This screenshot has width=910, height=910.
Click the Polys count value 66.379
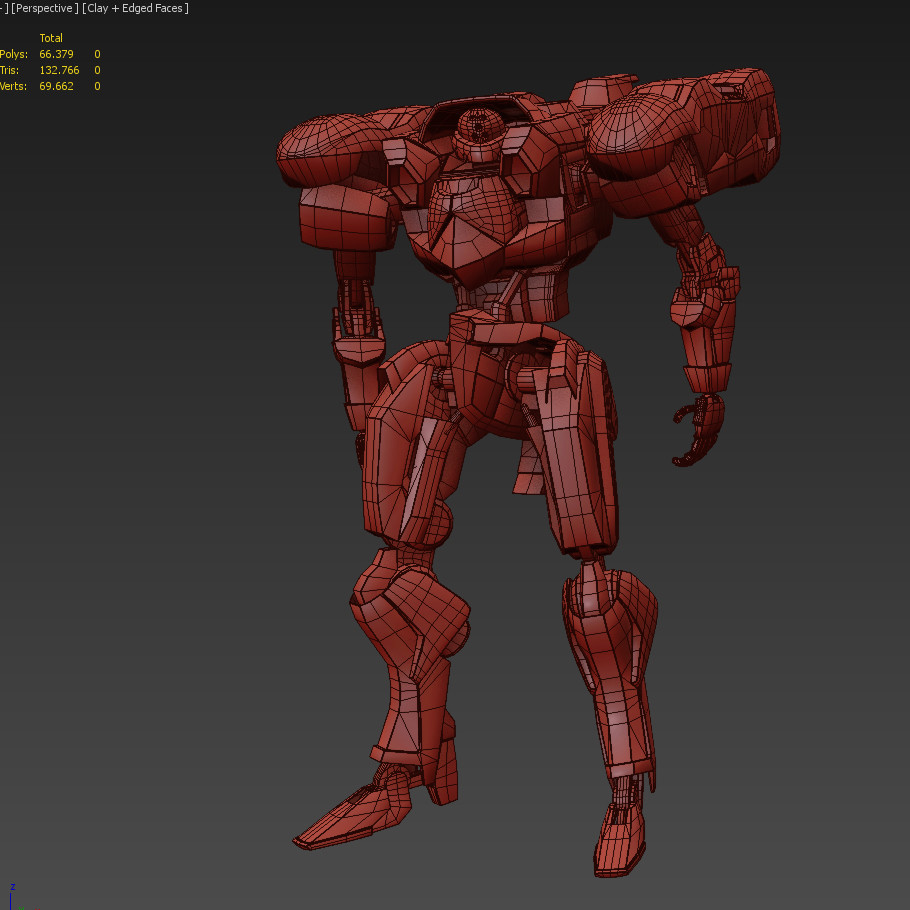click(x=56, y=54)
